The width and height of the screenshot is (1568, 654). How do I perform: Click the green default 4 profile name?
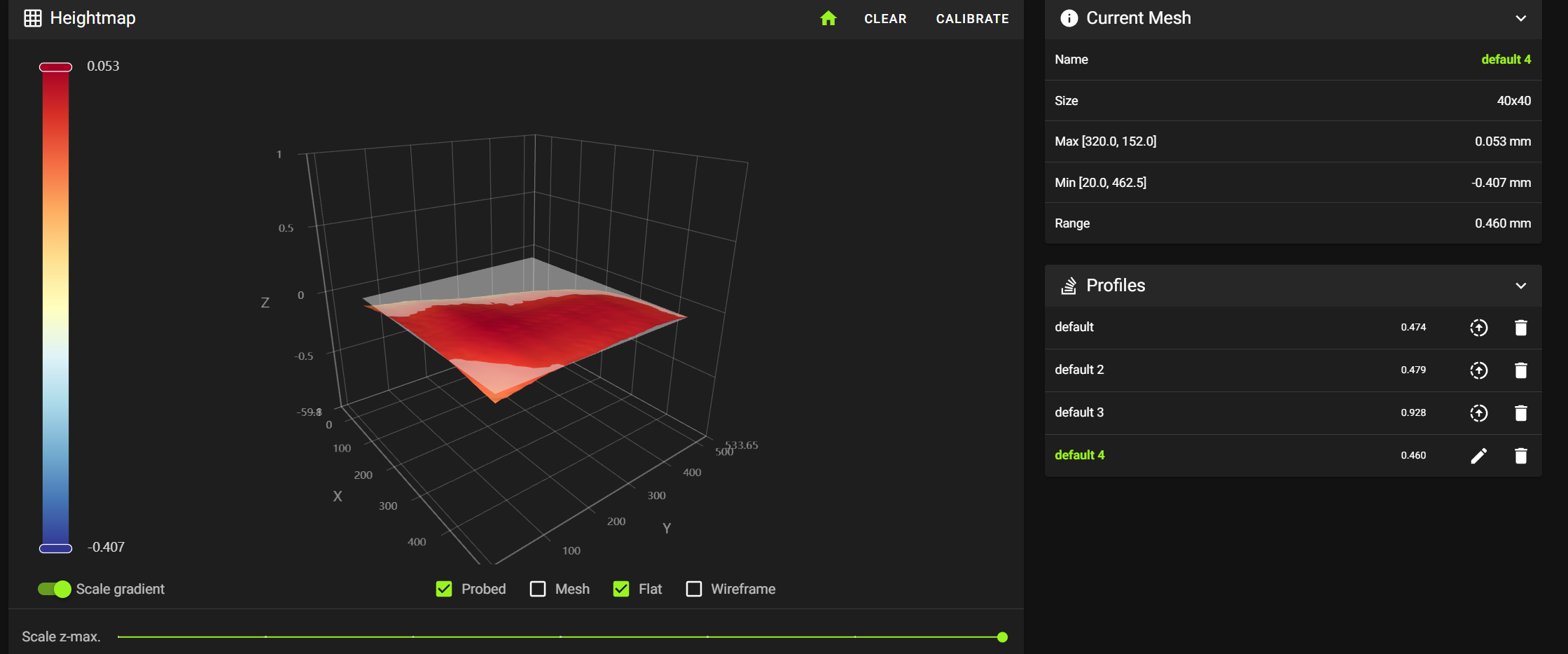coord(1080,455)
